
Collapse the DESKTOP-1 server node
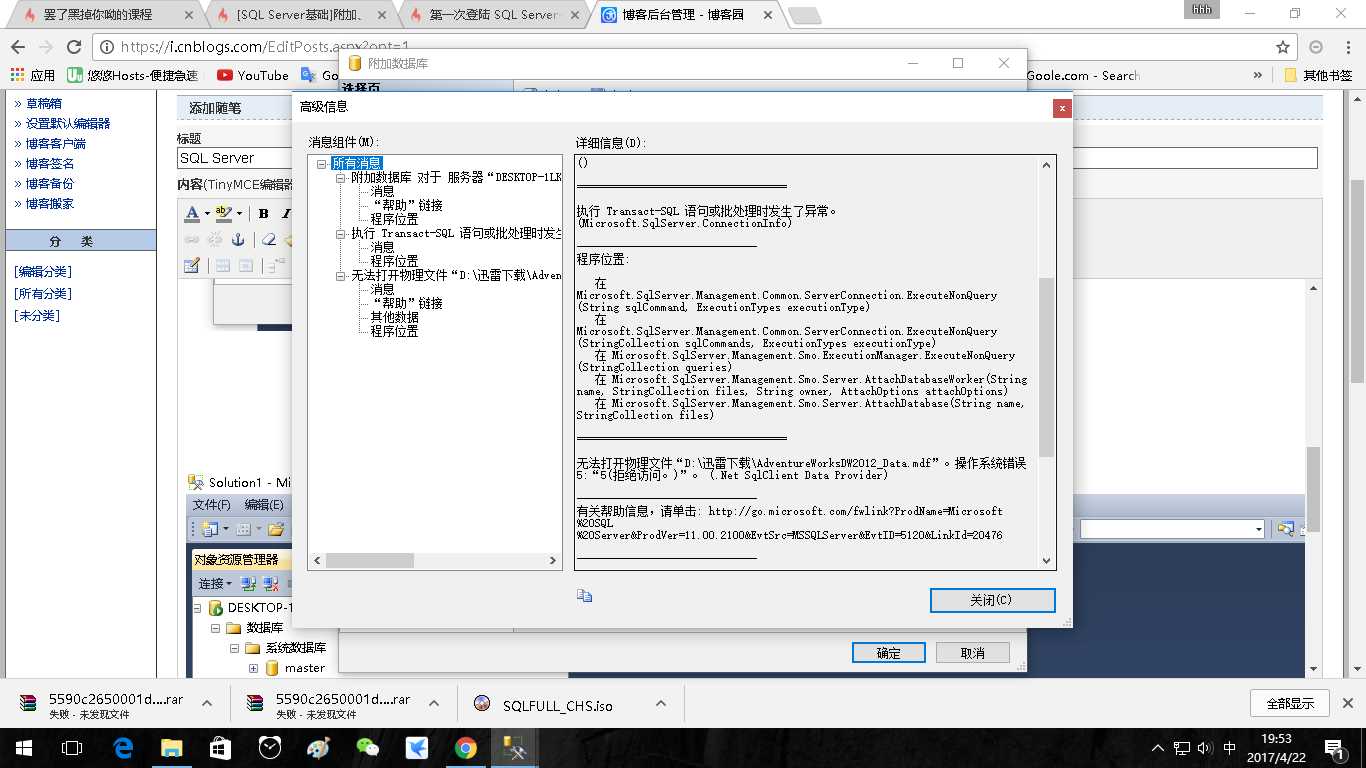point(198,608)
